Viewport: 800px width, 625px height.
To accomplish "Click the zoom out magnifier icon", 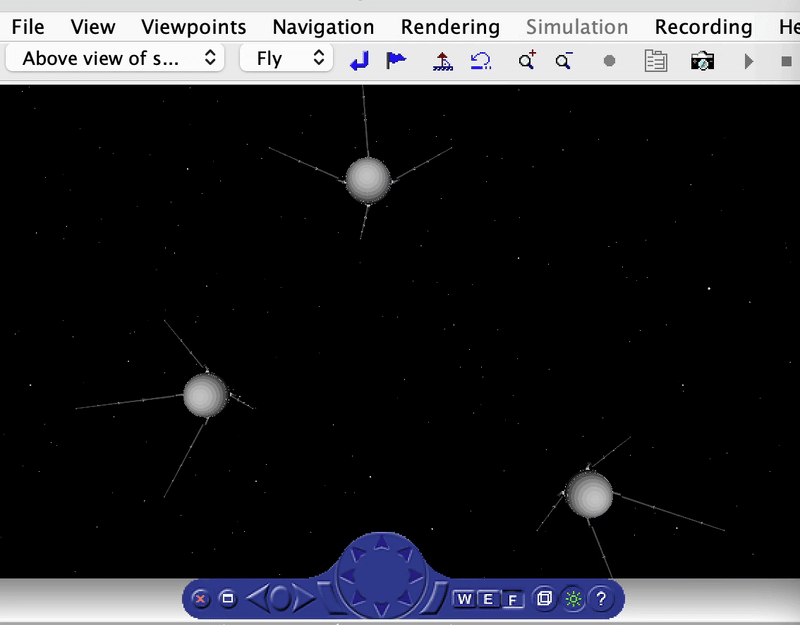I will click(564, 61).
